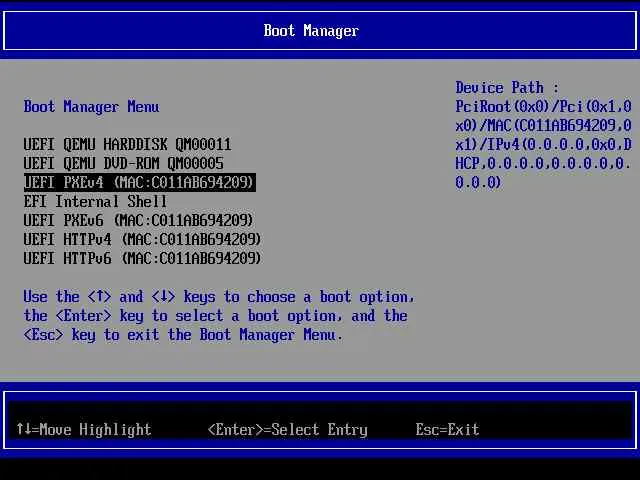Click the Boot Manager Menu heading
This screenshot has width=640, height=480.
(x=91, y=107)
